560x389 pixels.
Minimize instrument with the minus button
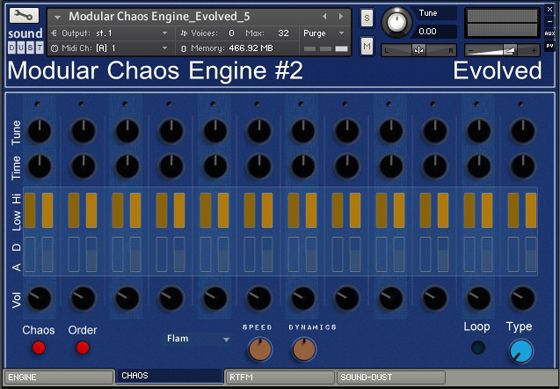550,21
